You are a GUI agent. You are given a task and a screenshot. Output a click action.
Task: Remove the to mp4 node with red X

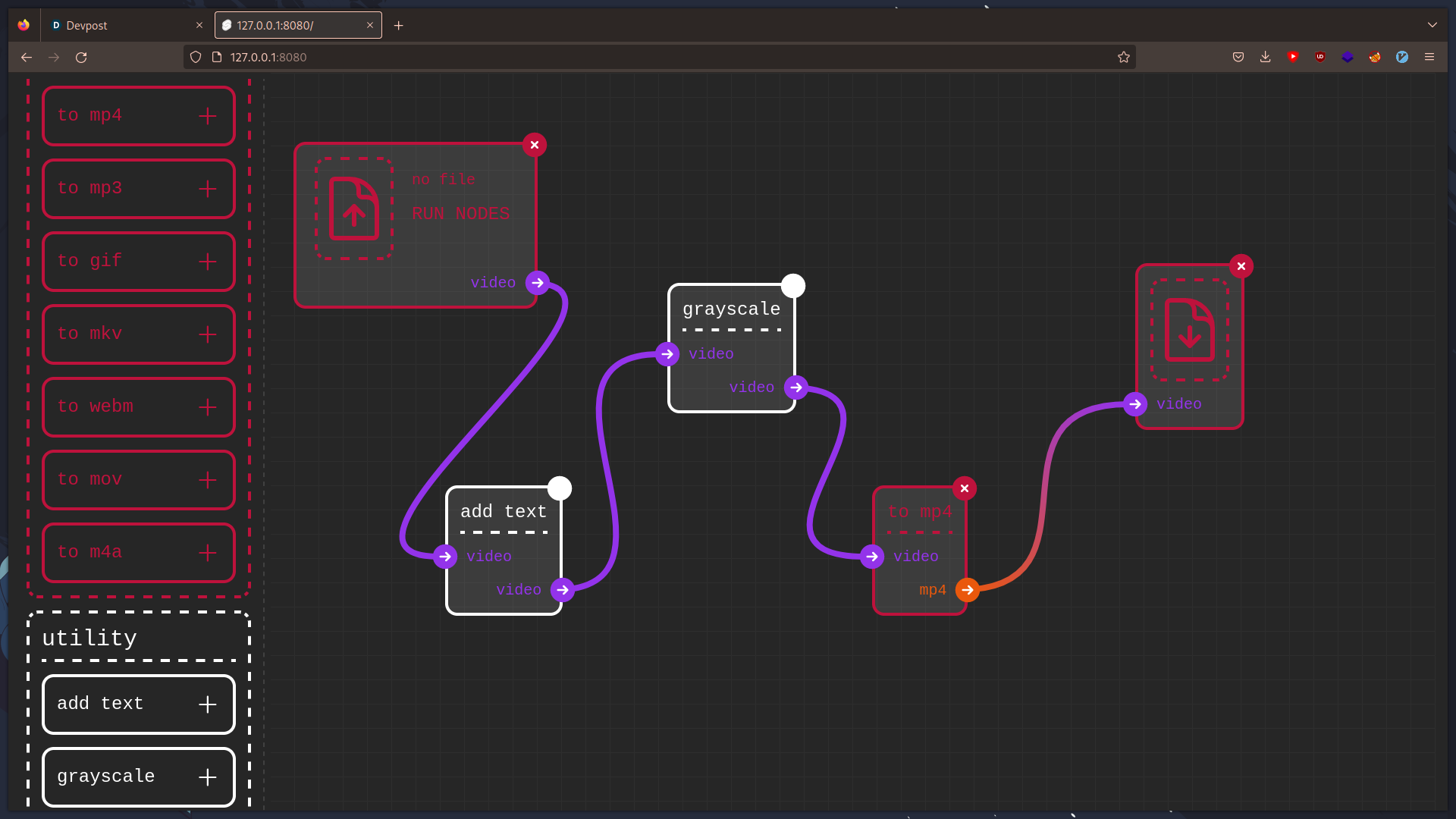pos(965,488)
